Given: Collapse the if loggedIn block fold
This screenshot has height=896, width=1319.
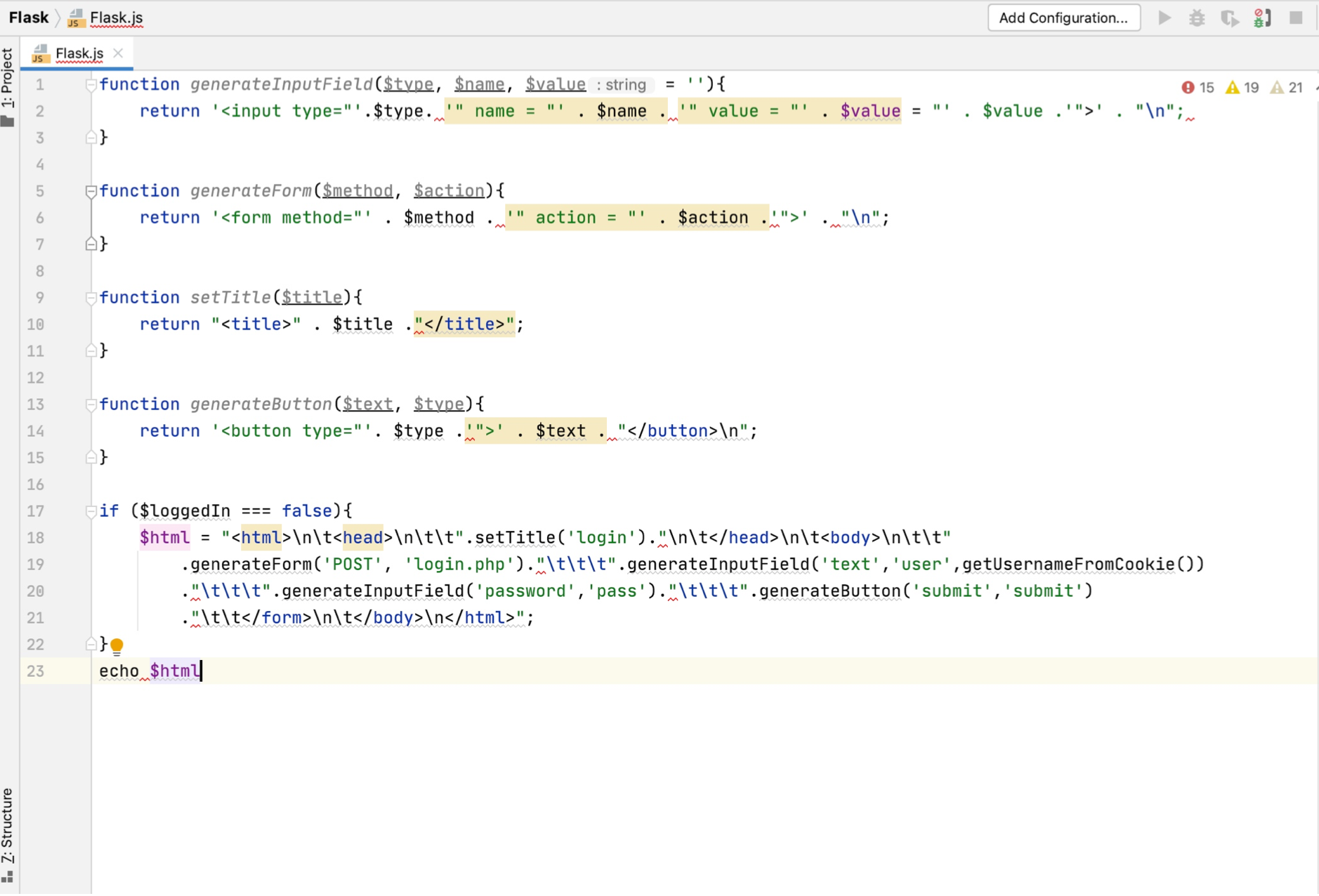Looking at the screenshot, I should point(91,511).
